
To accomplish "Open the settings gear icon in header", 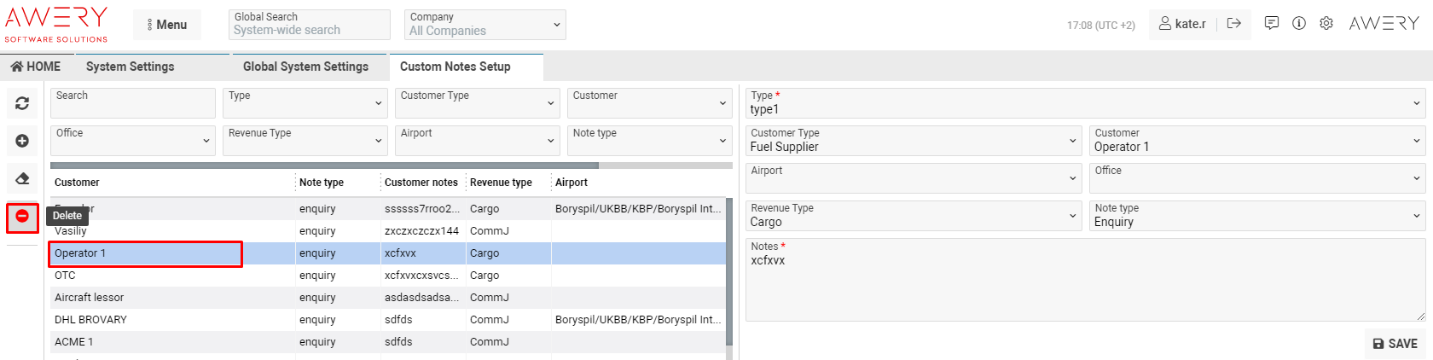I will click(x=1327, y=24).
